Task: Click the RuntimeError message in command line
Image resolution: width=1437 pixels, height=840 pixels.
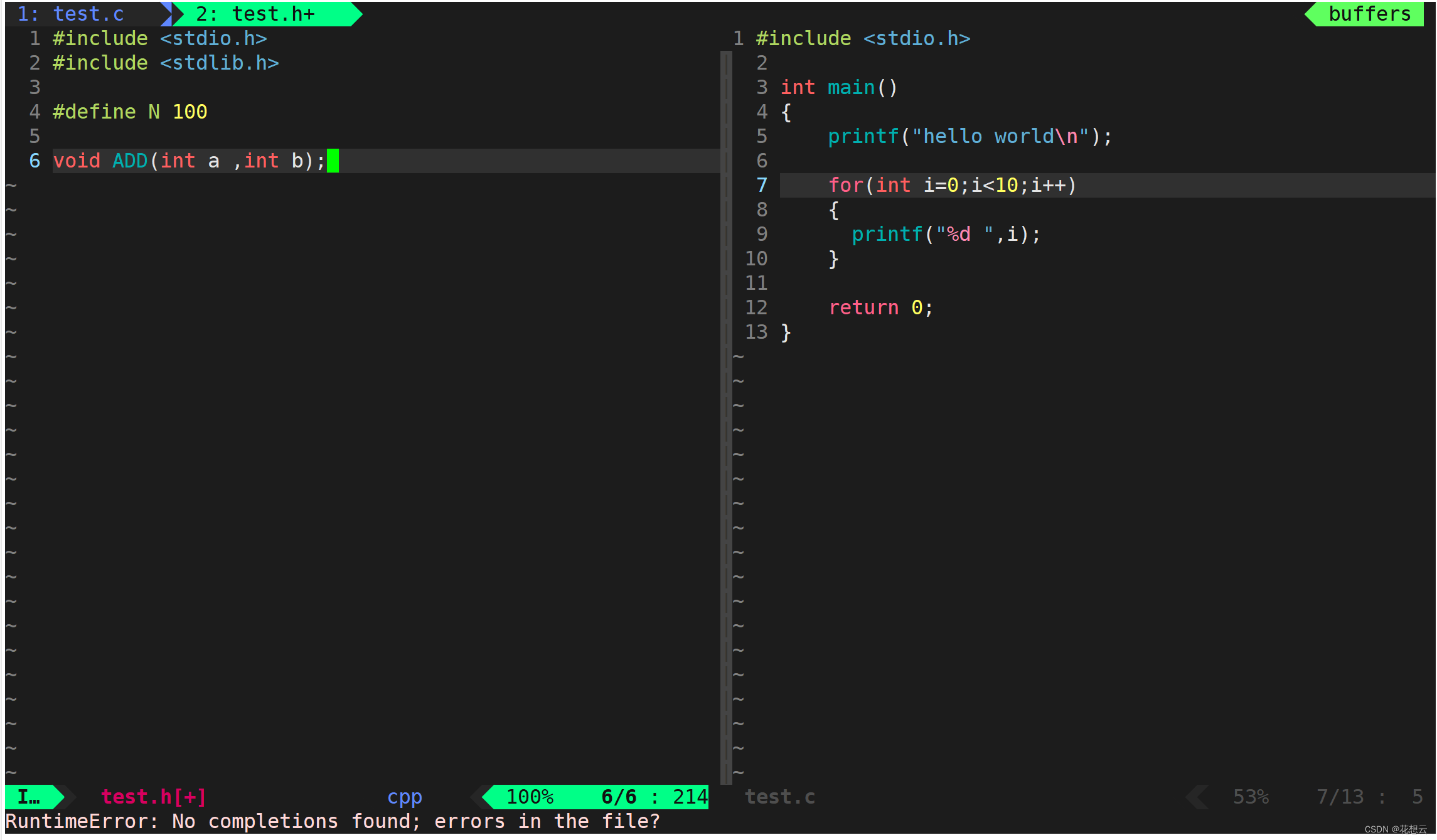Action: pyautogui.click(x=333, y=821)
